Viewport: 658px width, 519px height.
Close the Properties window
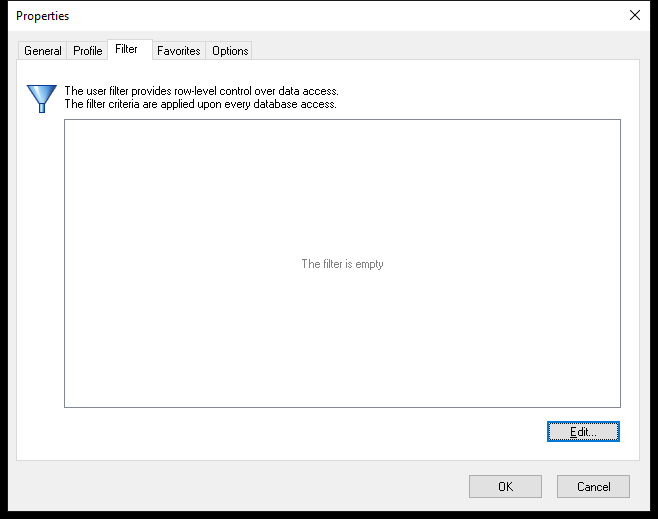pos(634,16)
